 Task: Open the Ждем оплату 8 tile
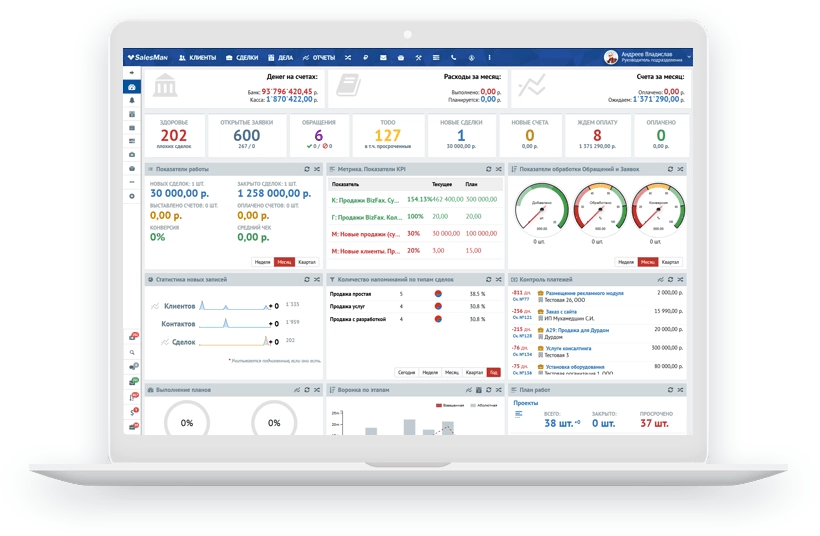[x=597, y=135]
